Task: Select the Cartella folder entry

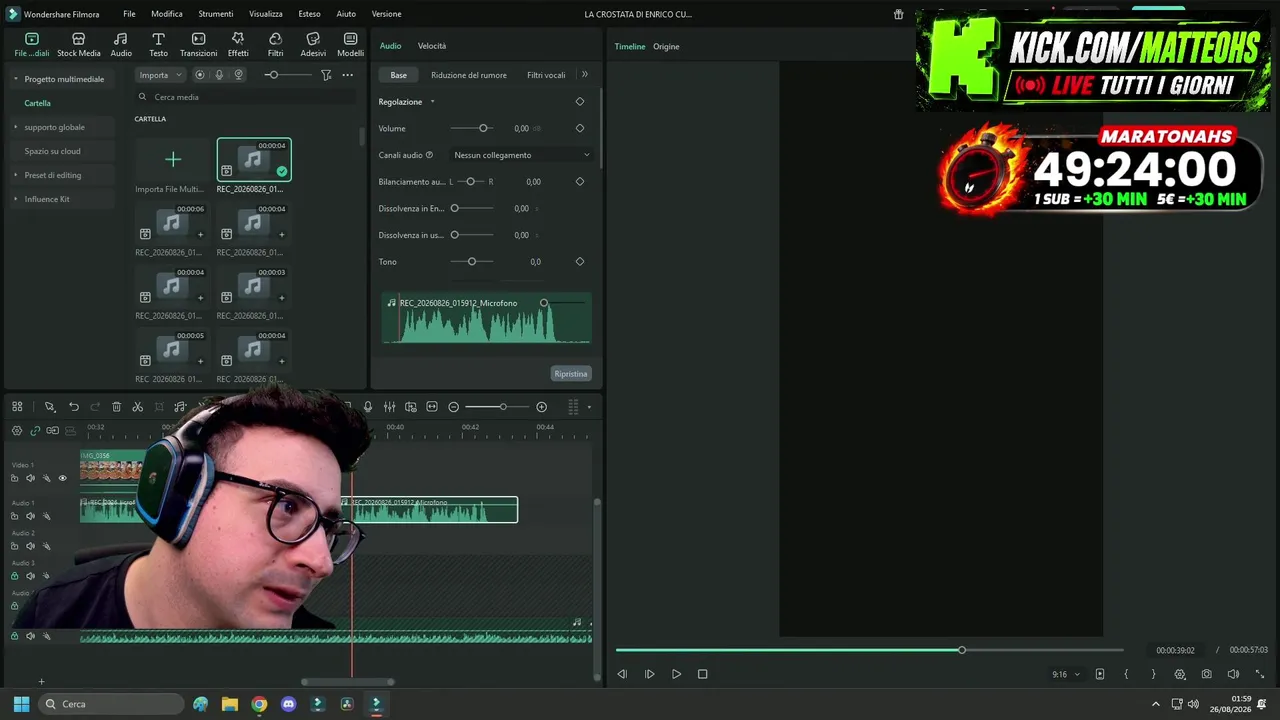Action: 38,103
